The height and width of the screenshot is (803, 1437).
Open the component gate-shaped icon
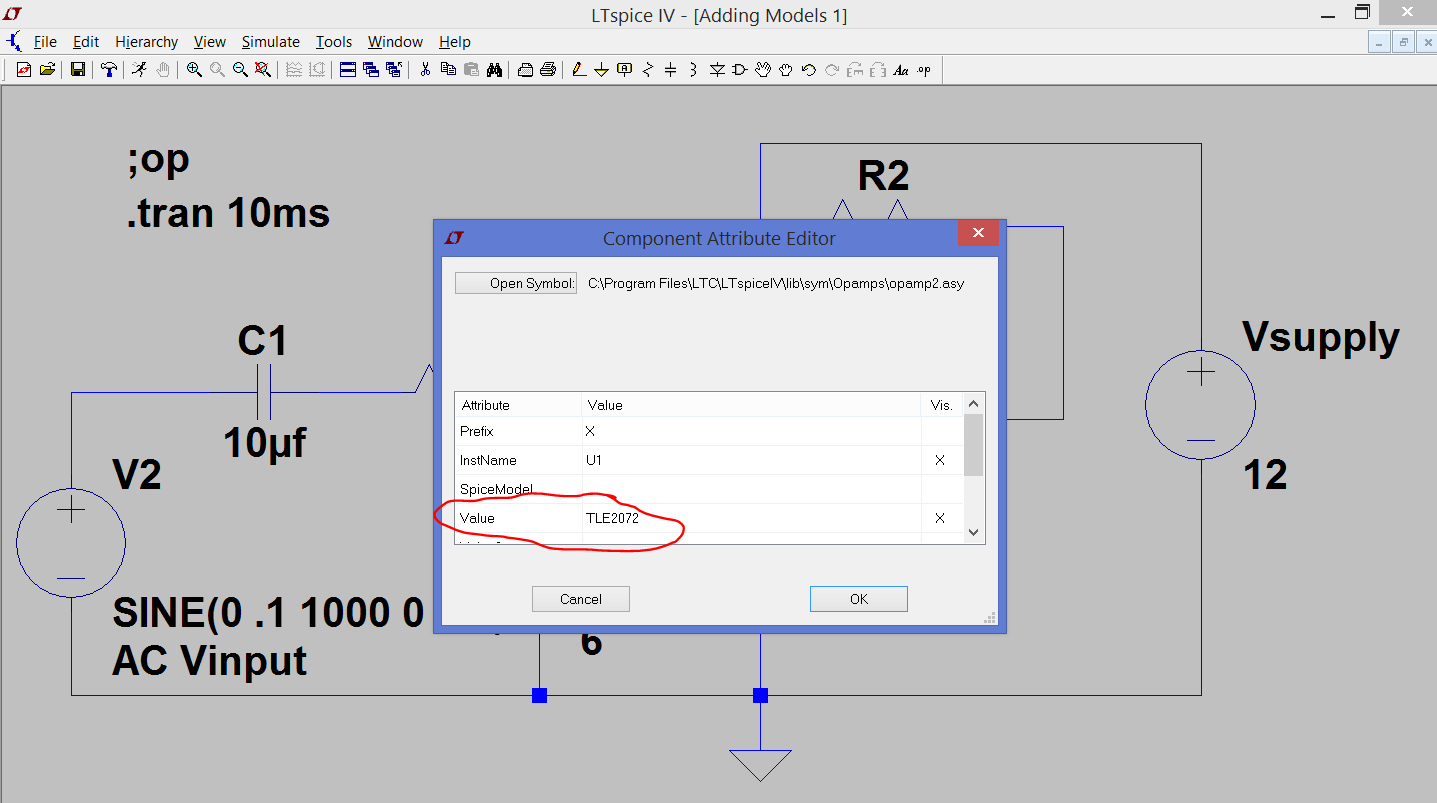[x=740, y=70]
